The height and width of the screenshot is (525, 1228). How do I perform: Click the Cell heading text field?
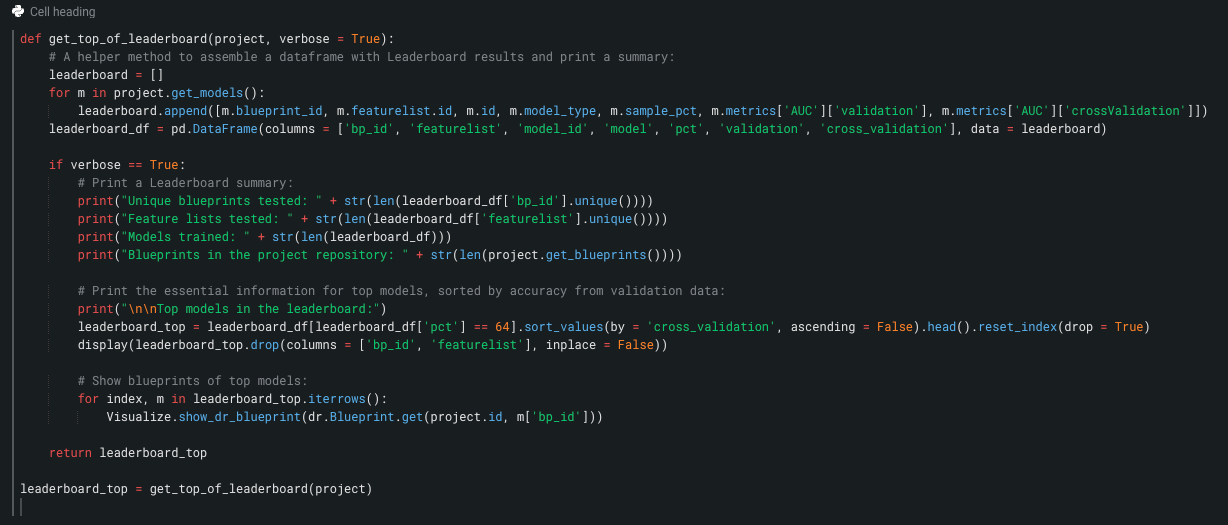pyautogui.click(x=63, y=12)
